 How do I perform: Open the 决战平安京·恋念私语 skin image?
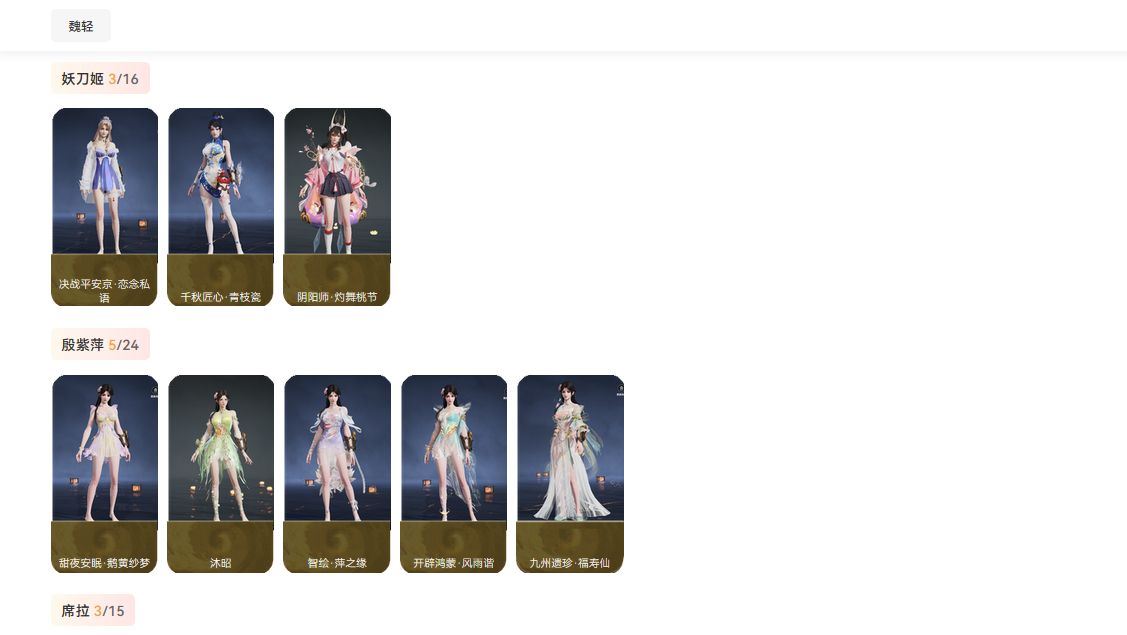(x=105, y=181)
